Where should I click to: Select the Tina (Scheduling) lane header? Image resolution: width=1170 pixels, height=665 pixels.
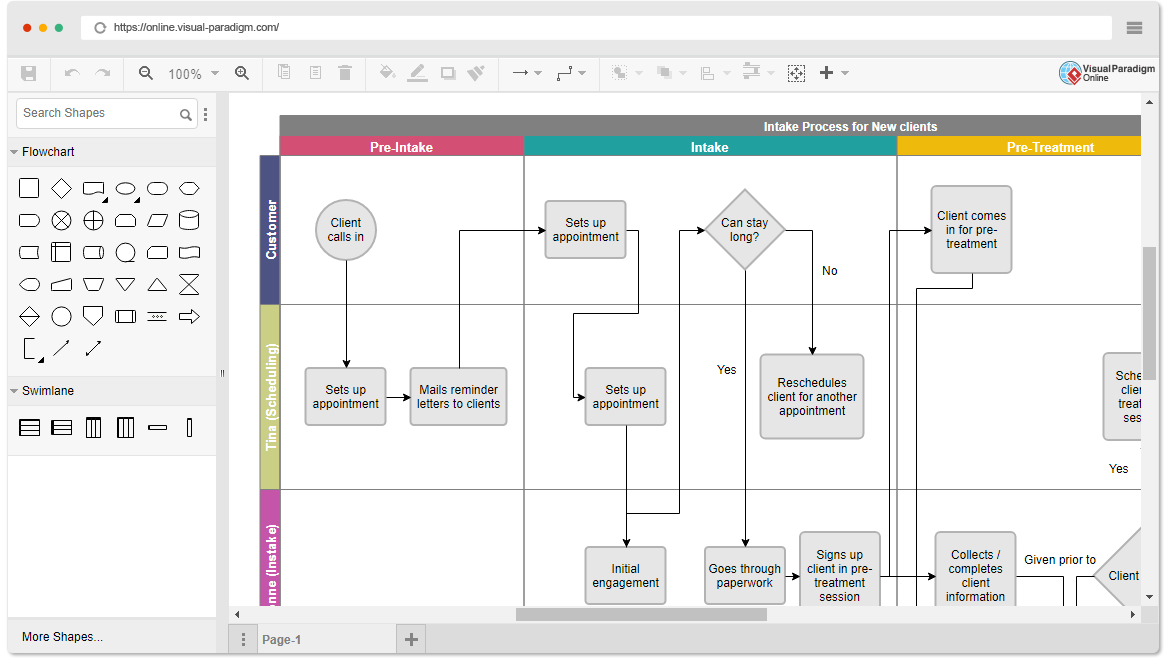click(x=270, y=397)
